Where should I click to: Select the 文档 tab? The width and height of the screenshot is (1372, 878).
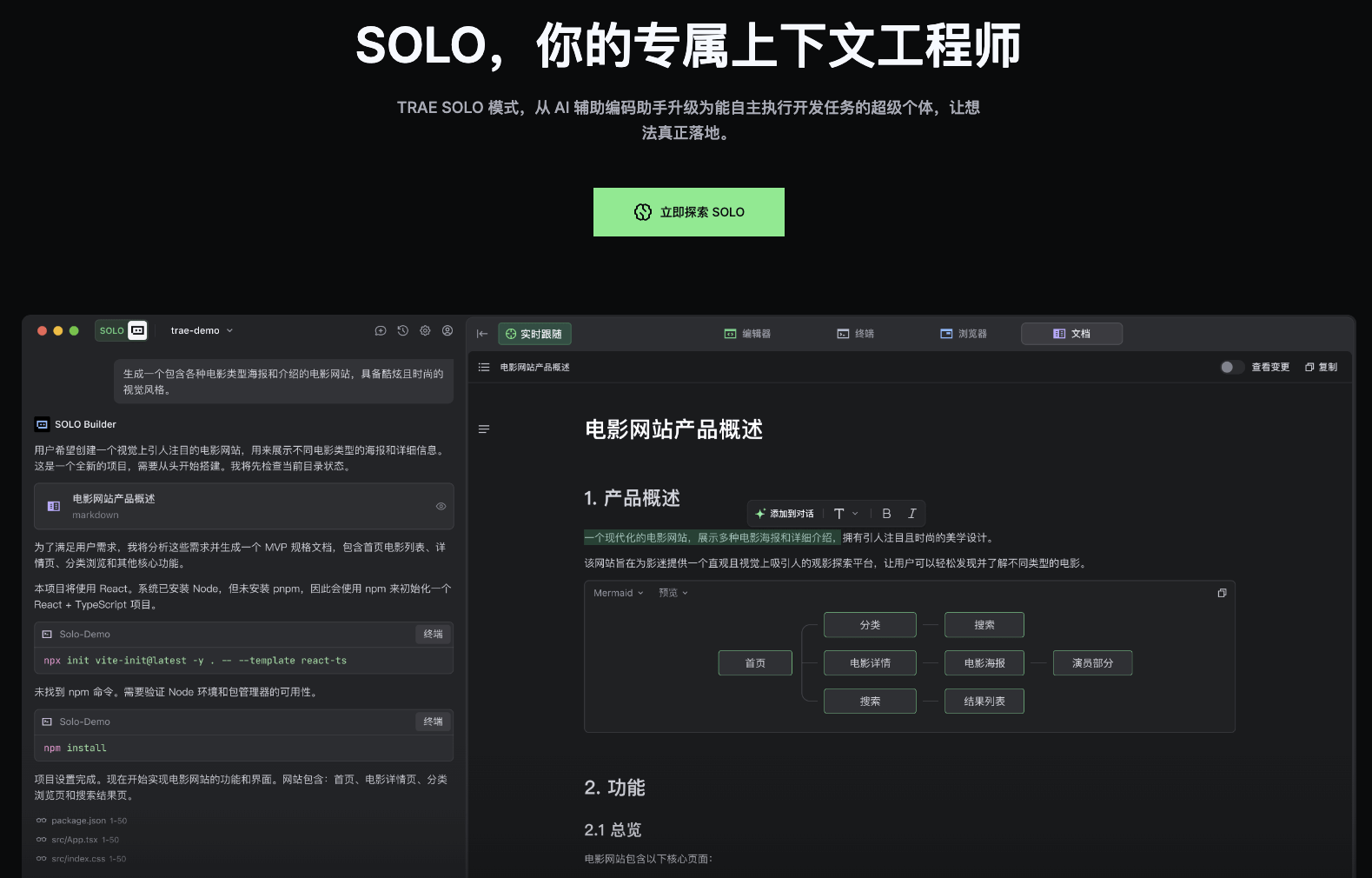point(1071,334)
